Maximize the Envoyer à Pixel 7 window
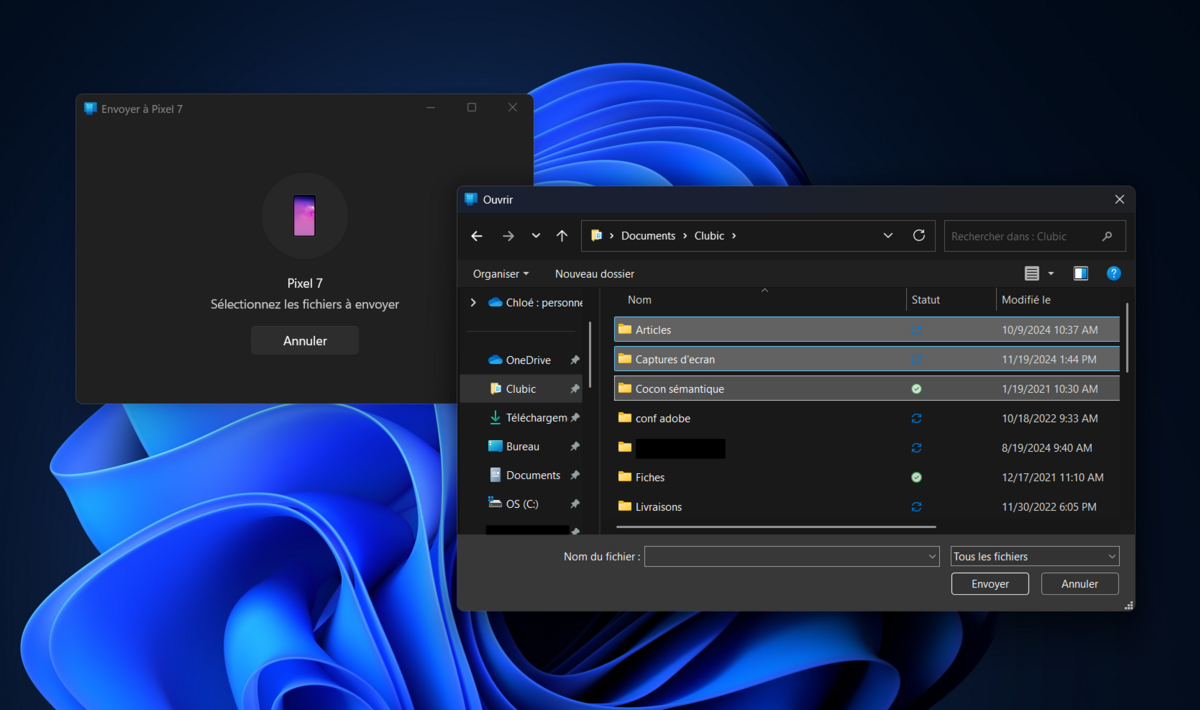The image size is (1200, 710). coord(472,108)
